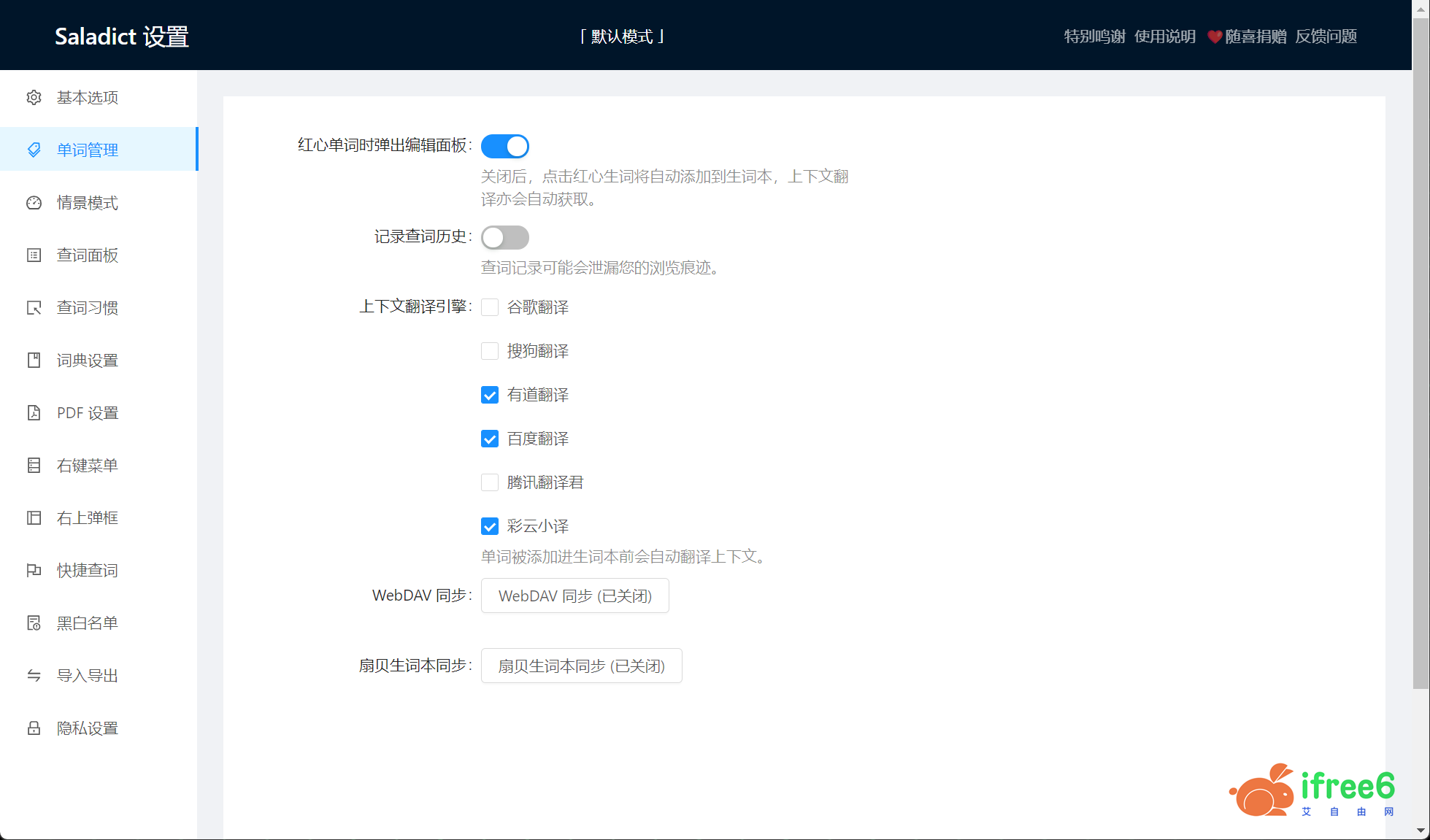
Task: Open 使用说明 from the top menu
Action: (1165, 36)
